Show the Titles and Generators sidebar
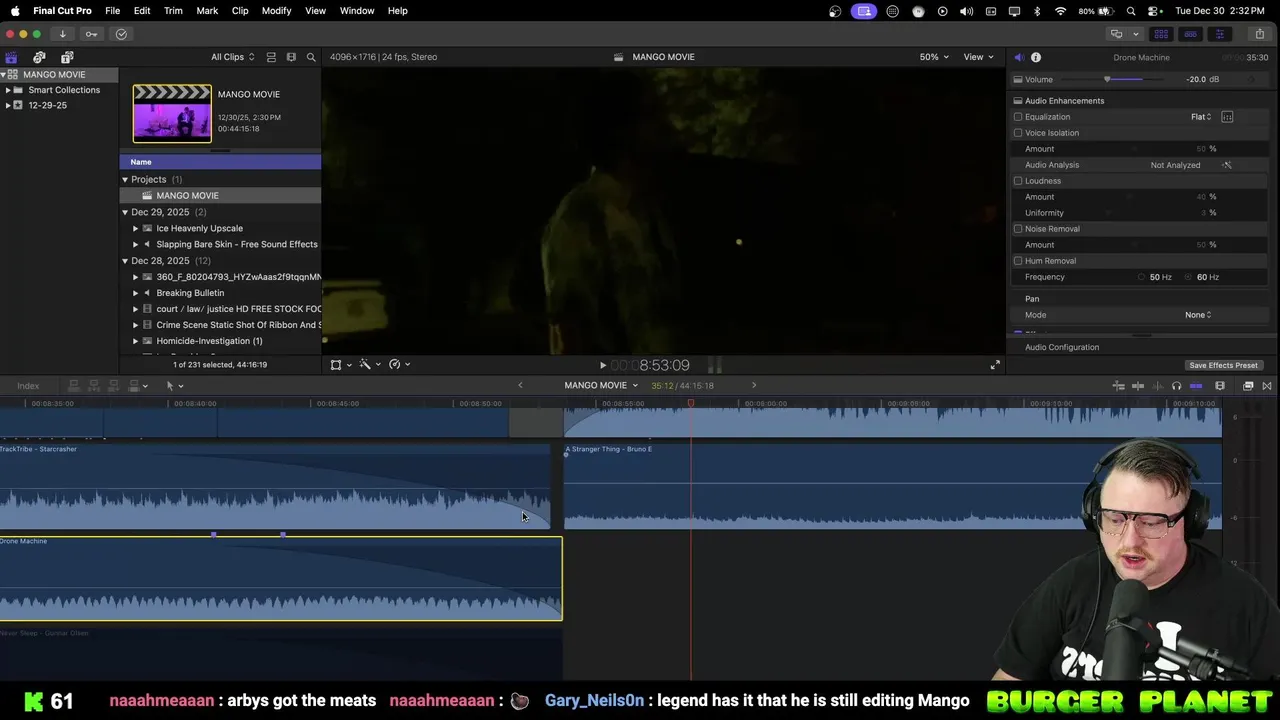The width and height of the screenshot is (1280, 720). pos(67,57)
